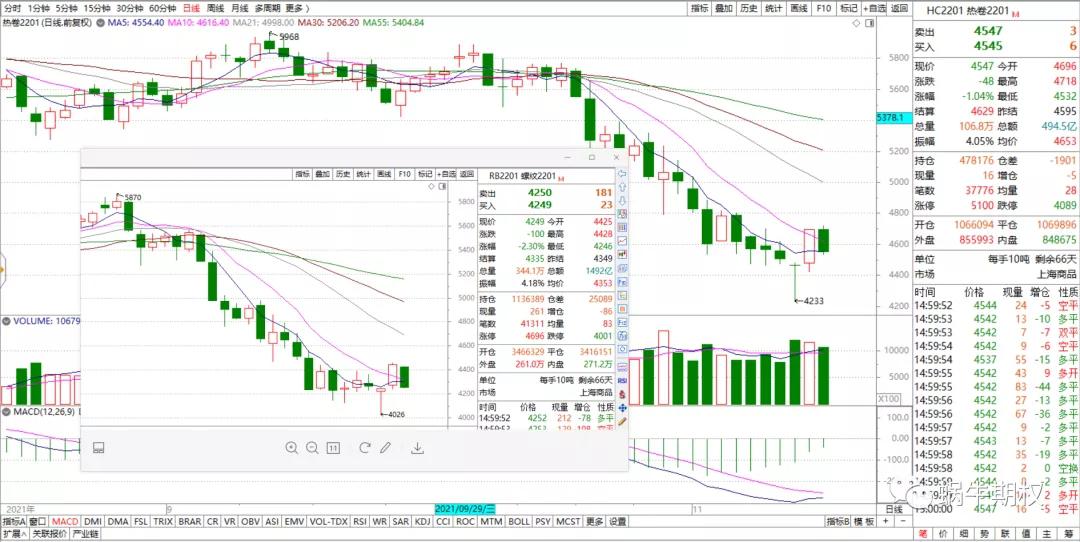Click the 统计 button in top toolbar

(x=773, y=8)
